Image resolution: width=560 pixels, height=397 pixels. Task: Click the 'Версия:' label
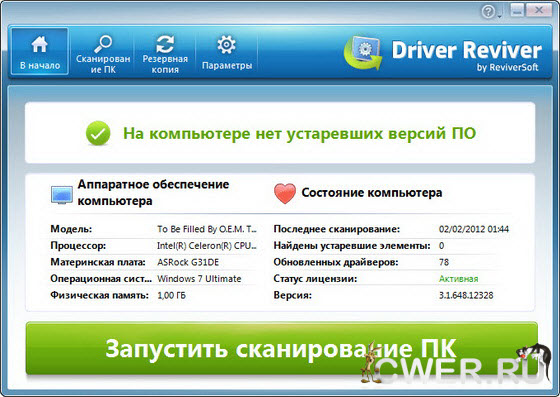(292, 295)
